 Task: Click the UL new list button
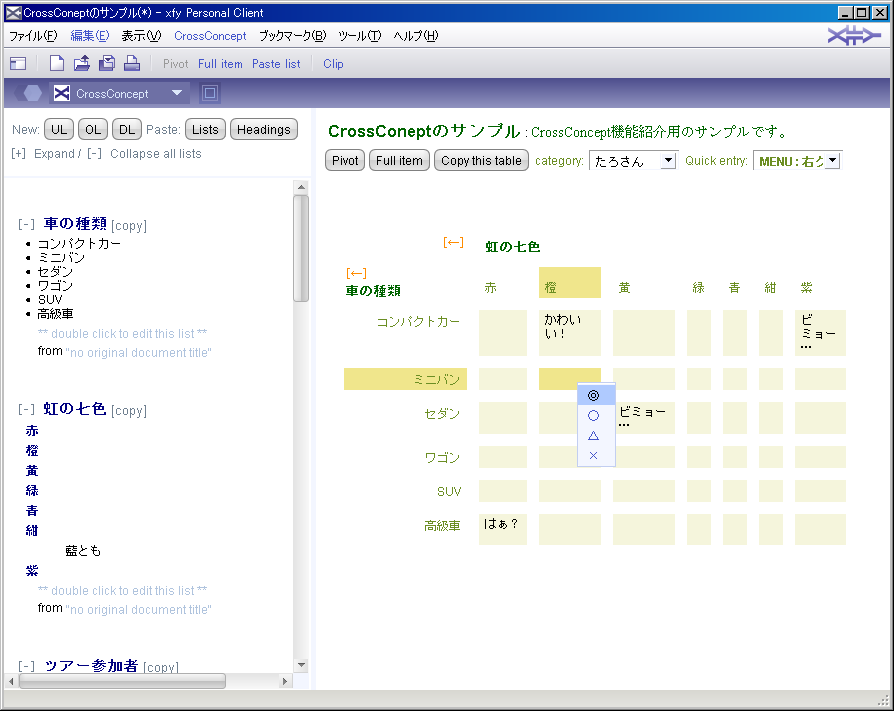(59, 129)
